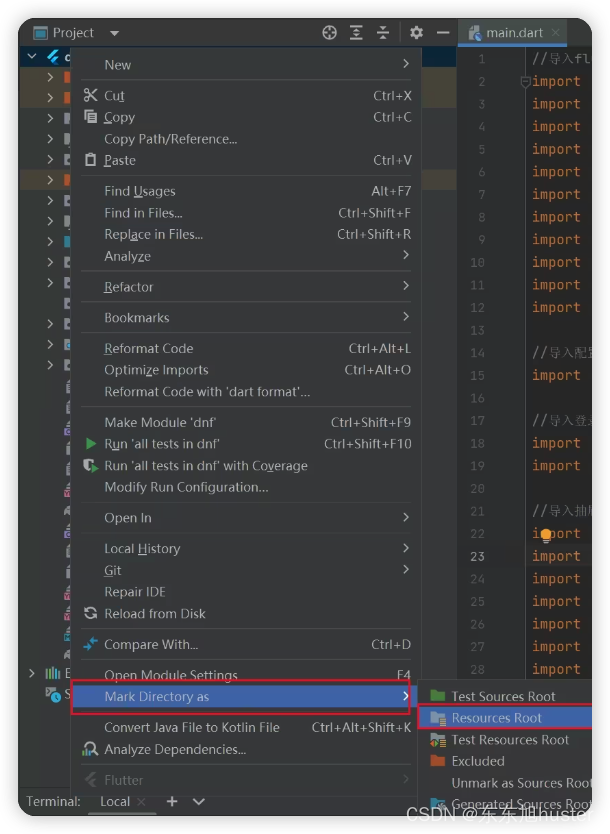The width and height of the screenshot is (610, 834).
Task: Open the terminal tabs dropdown chevron
Action: pos(196,801)
